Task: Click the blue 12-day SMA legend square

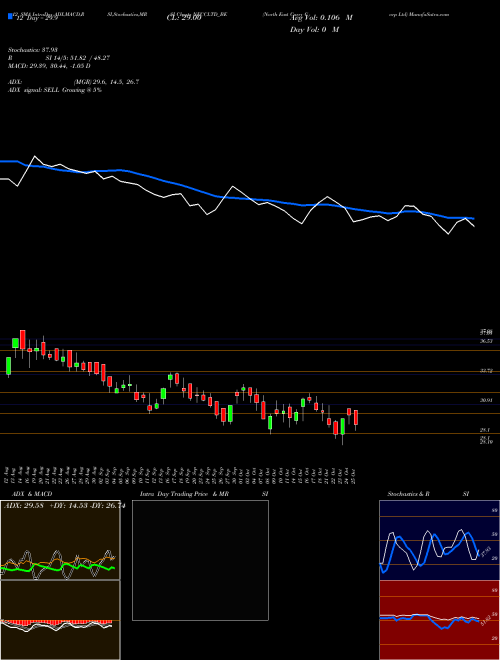Action: pos(11,16)
